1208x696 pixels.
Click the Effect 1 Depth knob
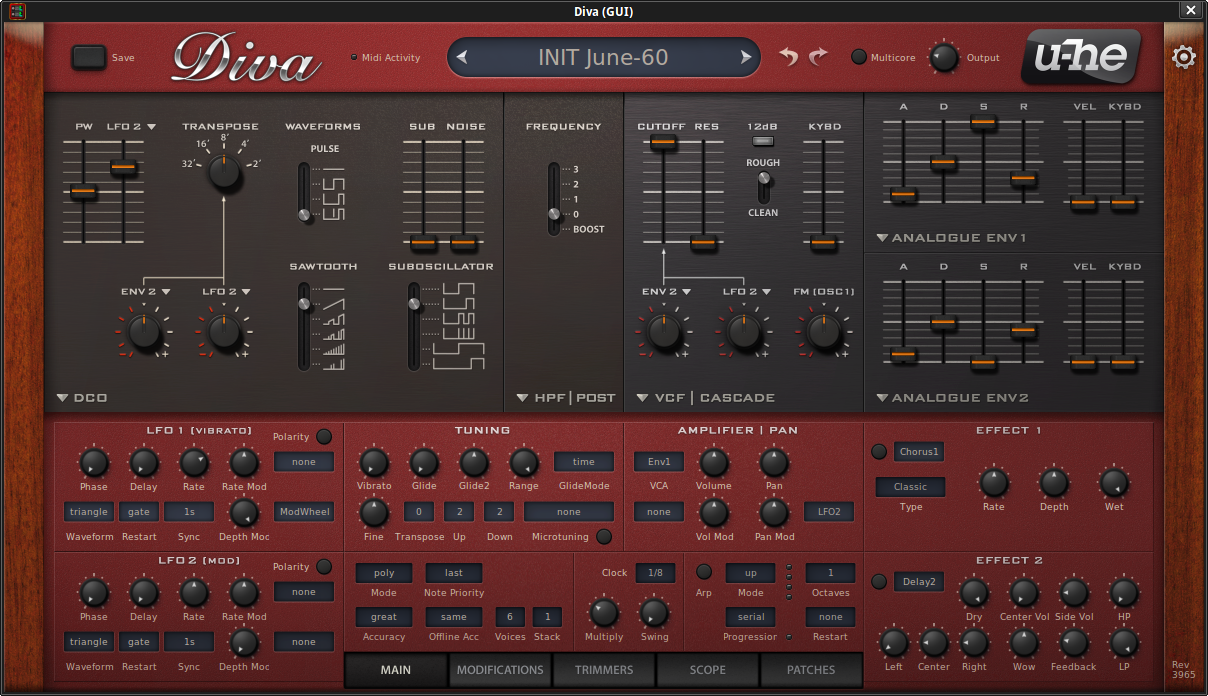[x=1054, y=483]
